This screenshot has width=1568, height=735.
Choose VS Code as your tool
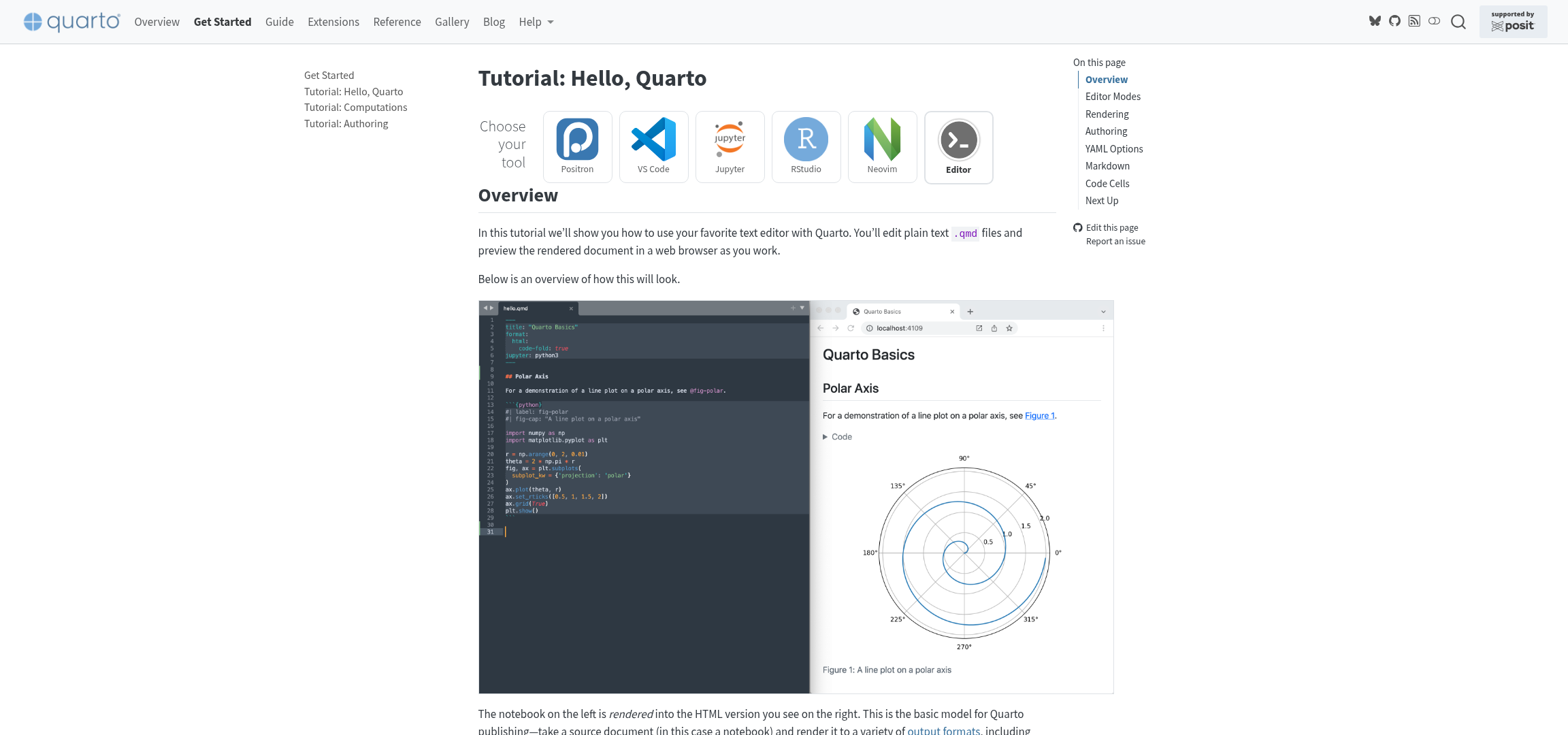click(x=653, y=146)
